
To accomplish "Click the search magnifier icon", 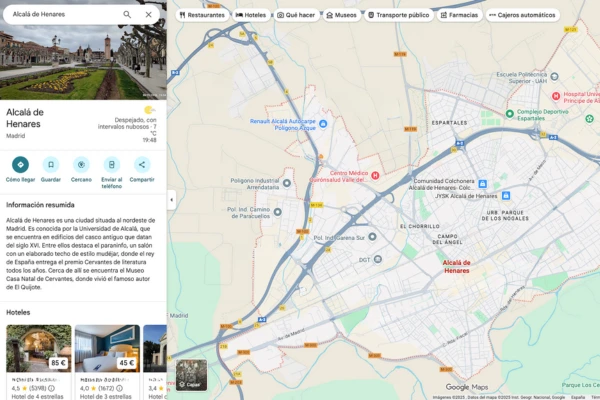I will (127, 15).
